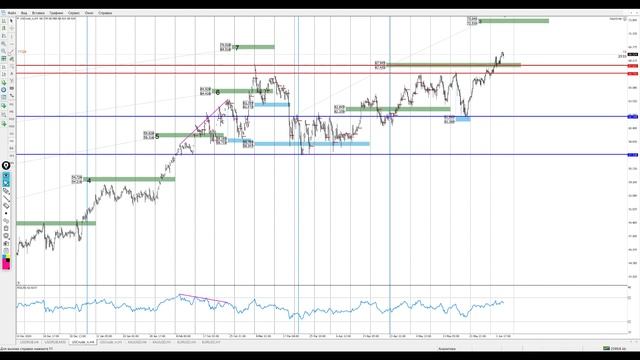
Task: Click the tile windows grid icon
Action: coord(4,58)
